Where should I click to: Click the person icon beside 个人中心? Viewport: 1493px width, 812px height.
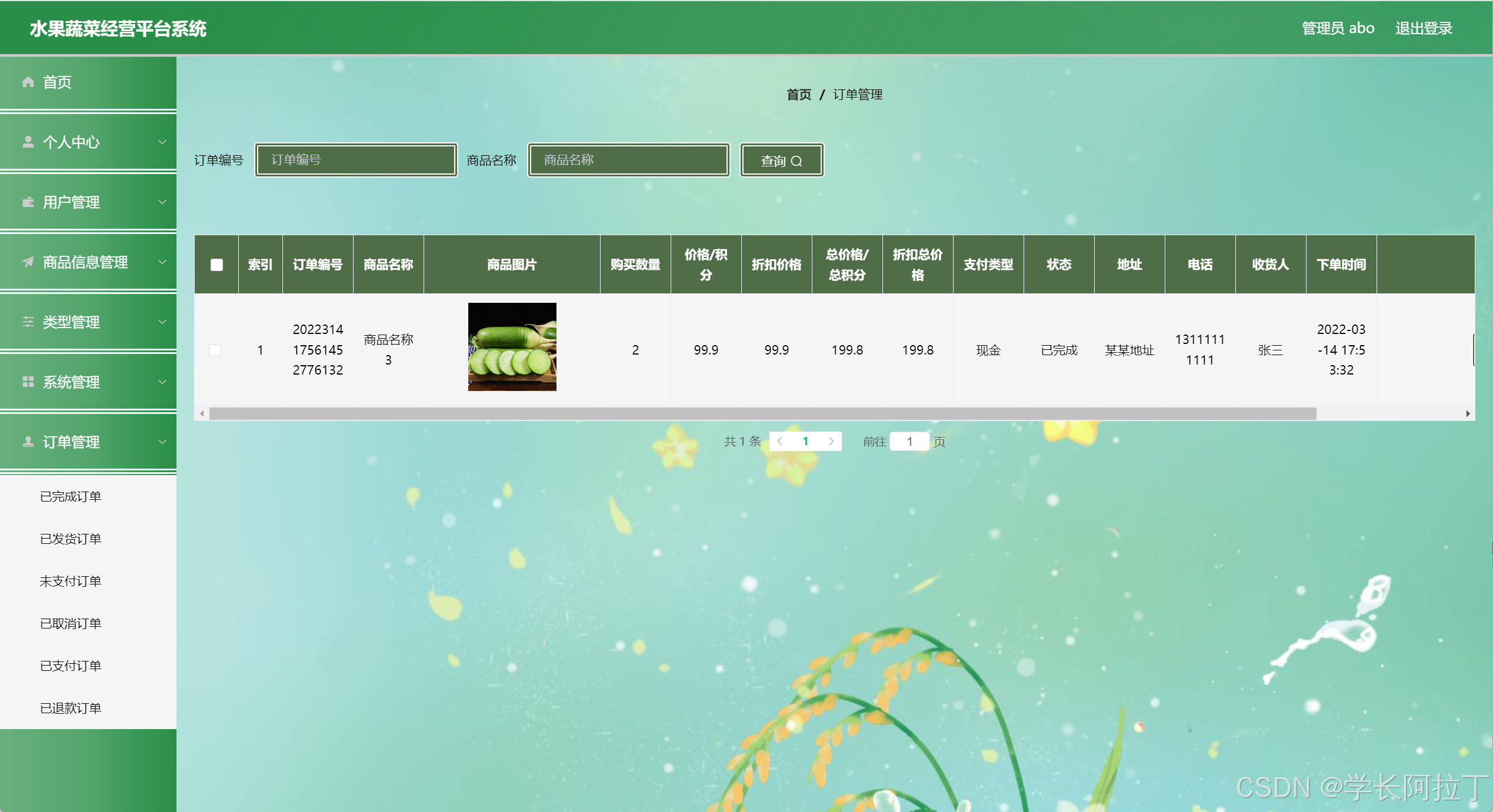[x=28, y=142]
